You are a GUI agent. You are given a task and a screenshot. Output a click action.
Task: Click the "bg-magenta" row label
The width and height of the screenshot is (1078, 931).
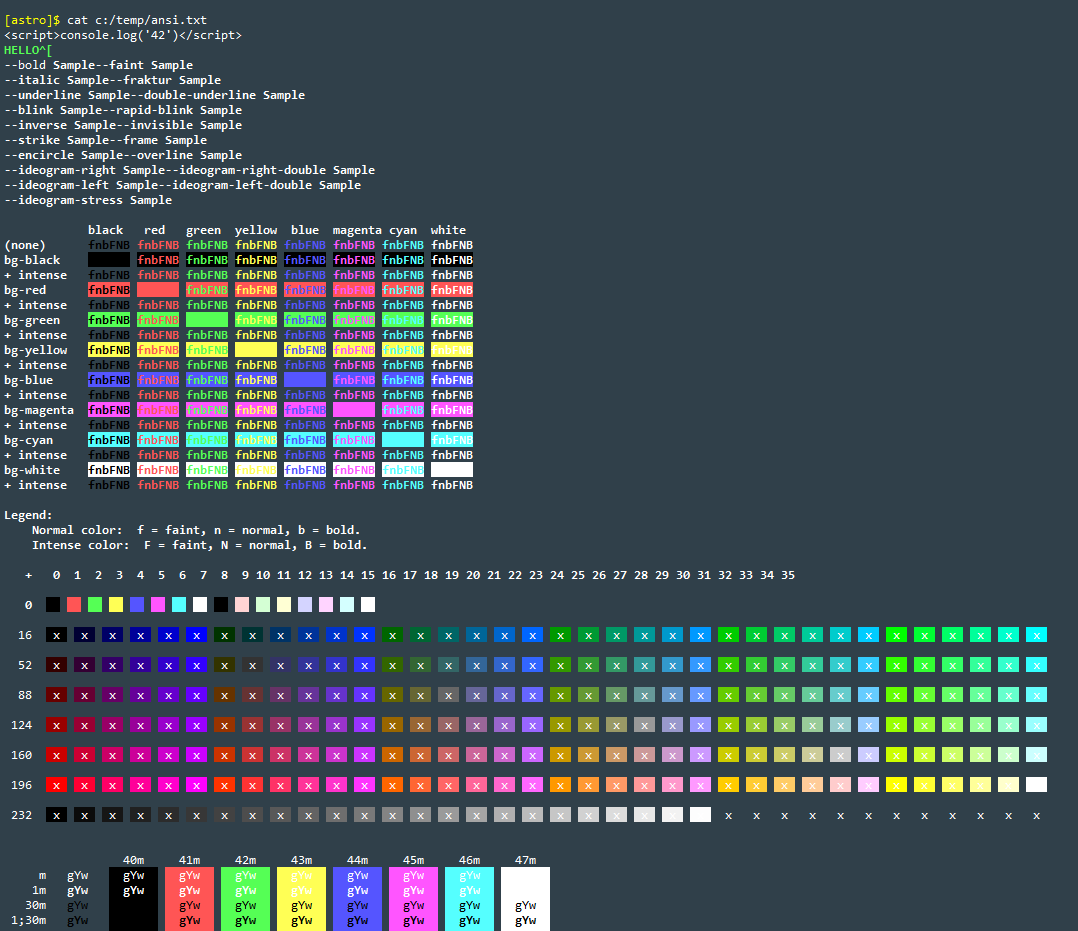point(39,410)
